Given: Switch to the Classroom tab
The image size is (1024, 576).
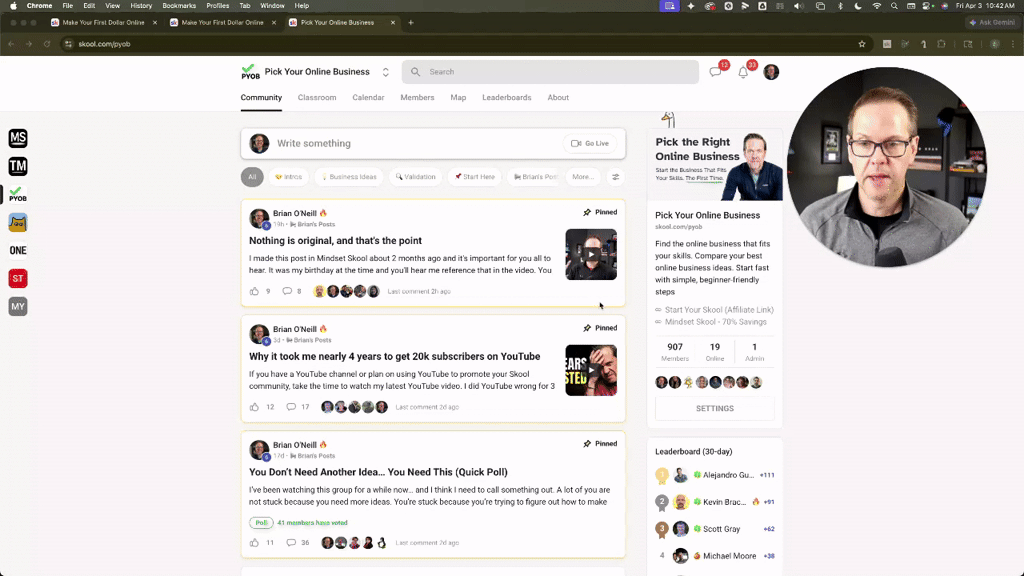Looking at the screenshot, I should [x=317, y=97].
